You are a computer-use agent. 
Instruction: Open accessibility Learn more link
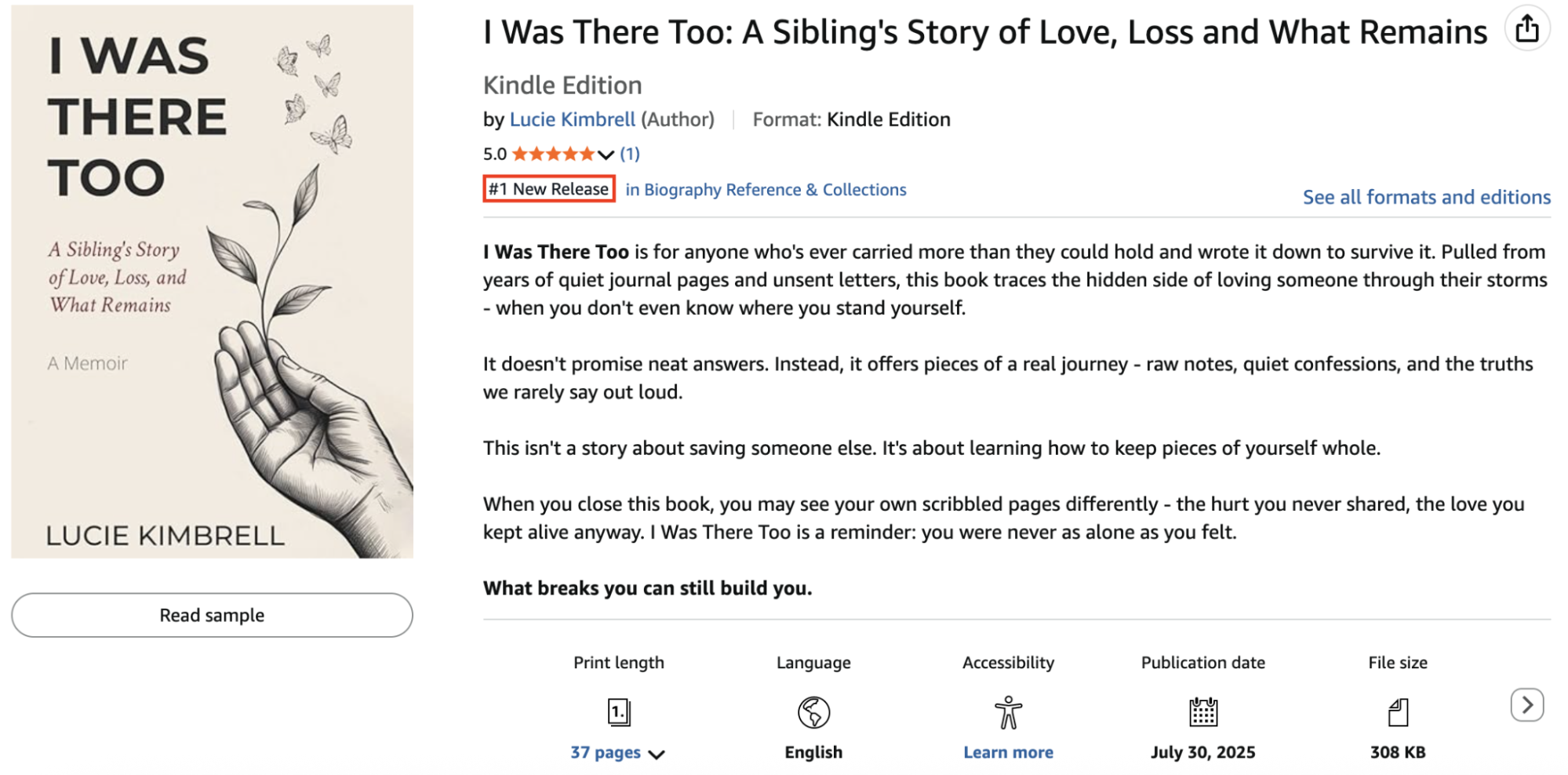point(1008,752)
